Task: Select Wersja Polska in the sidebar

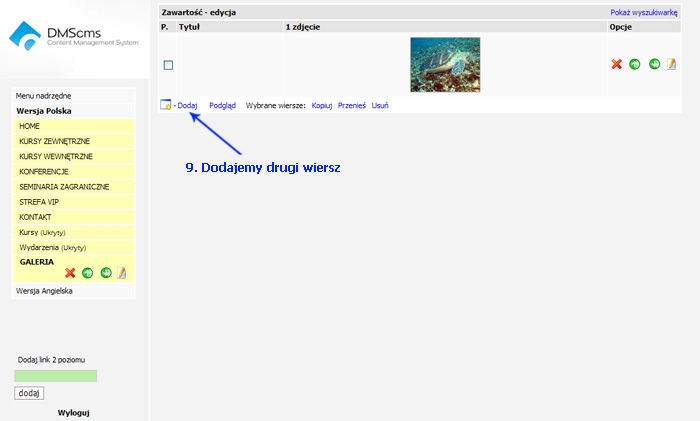Action: point(74,111)
